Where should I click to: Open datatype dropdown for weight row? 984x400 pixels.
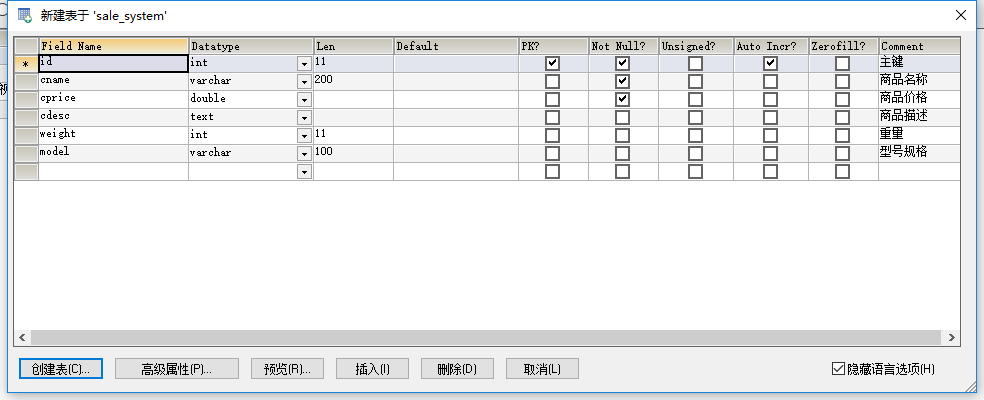tap(304, 136)
